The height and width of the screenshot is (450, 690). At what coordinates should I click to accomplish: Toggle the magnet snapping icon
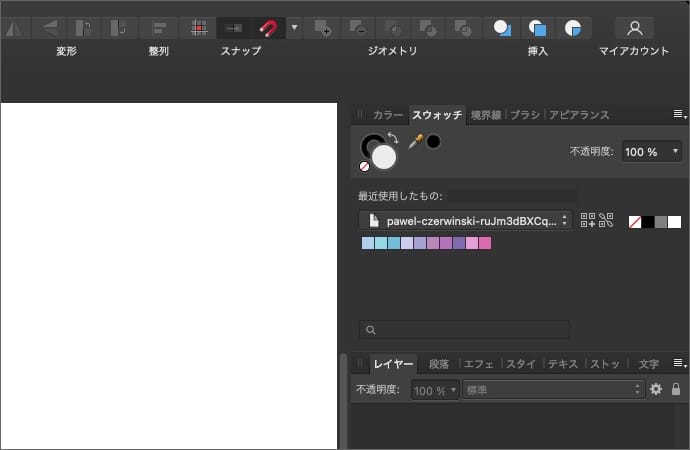267,28
